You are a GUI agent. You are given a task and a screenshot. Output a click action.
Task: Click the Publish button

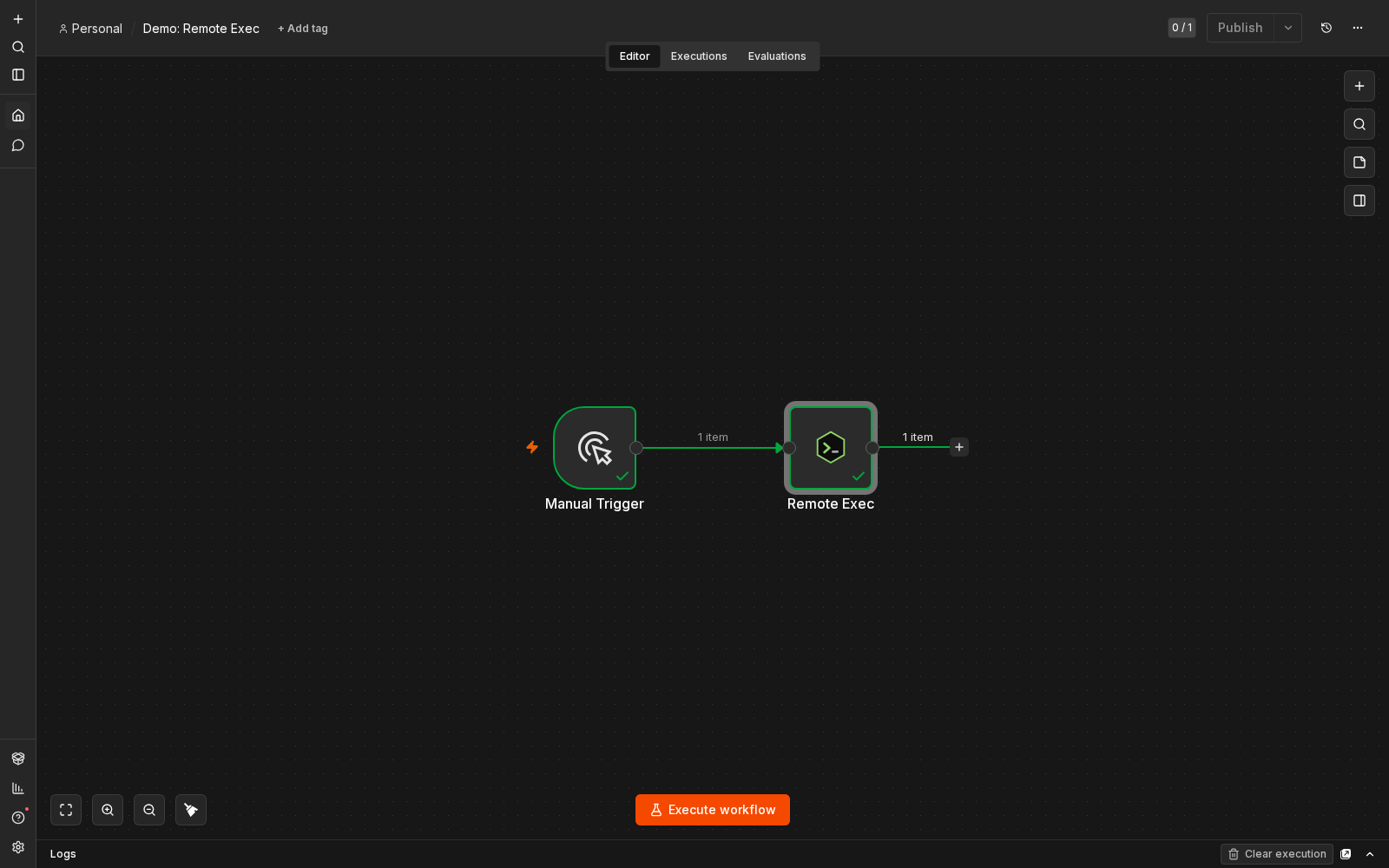coord(1240,28)
